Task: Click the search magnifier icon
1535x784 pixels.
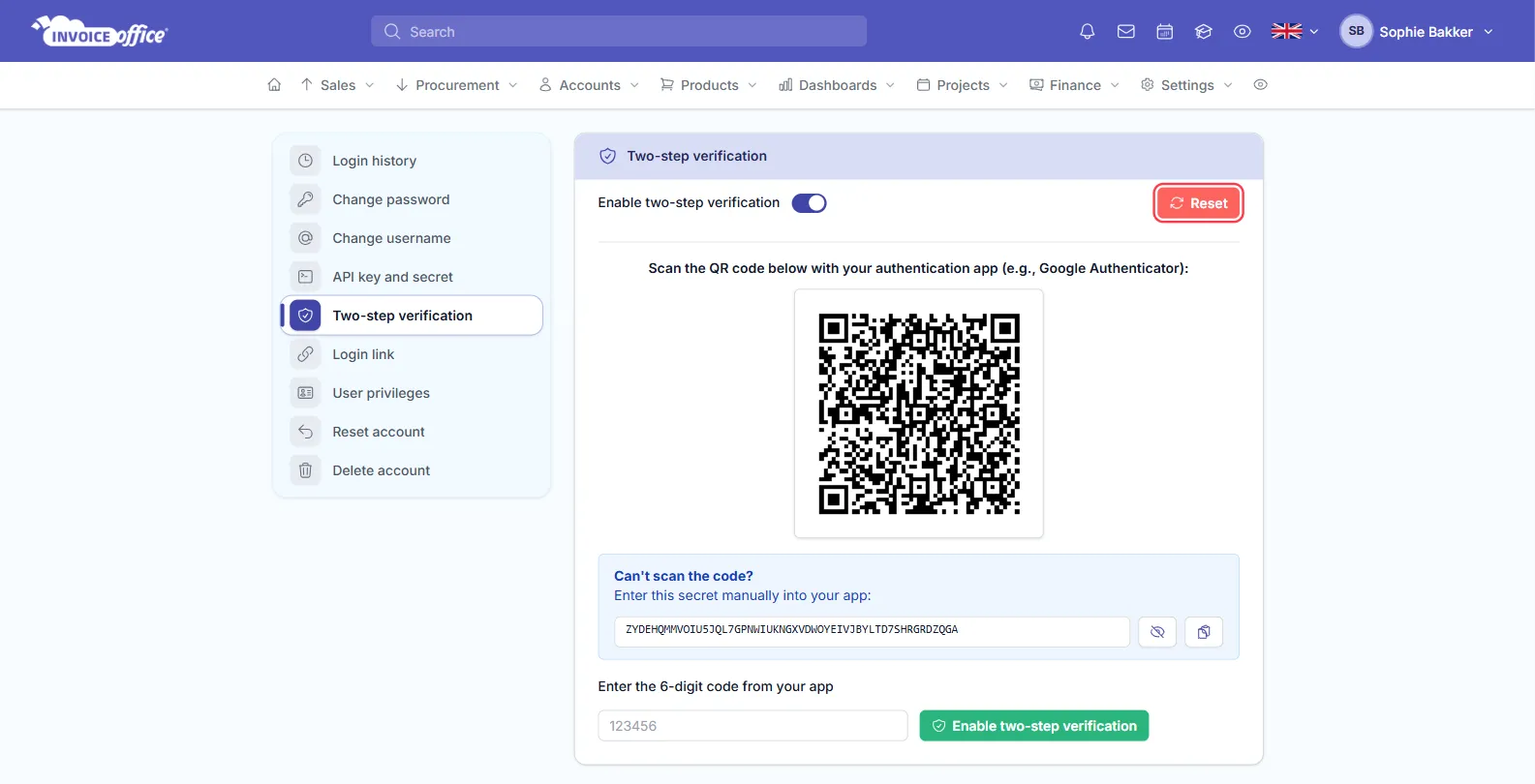Action: (x=392, y=32)
